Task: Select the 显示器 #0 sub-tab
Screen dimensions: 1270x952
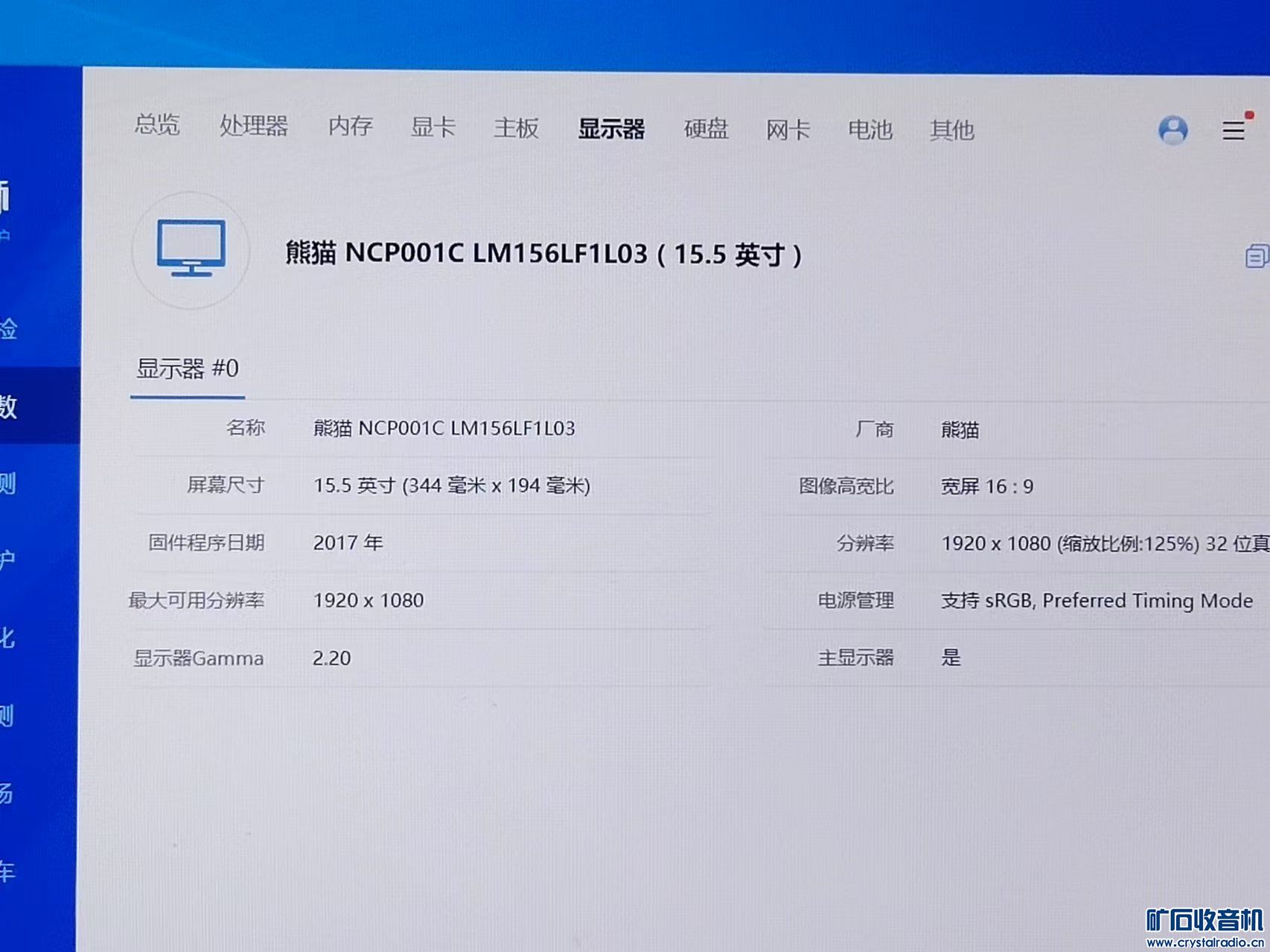Action: tap(187, 368)
